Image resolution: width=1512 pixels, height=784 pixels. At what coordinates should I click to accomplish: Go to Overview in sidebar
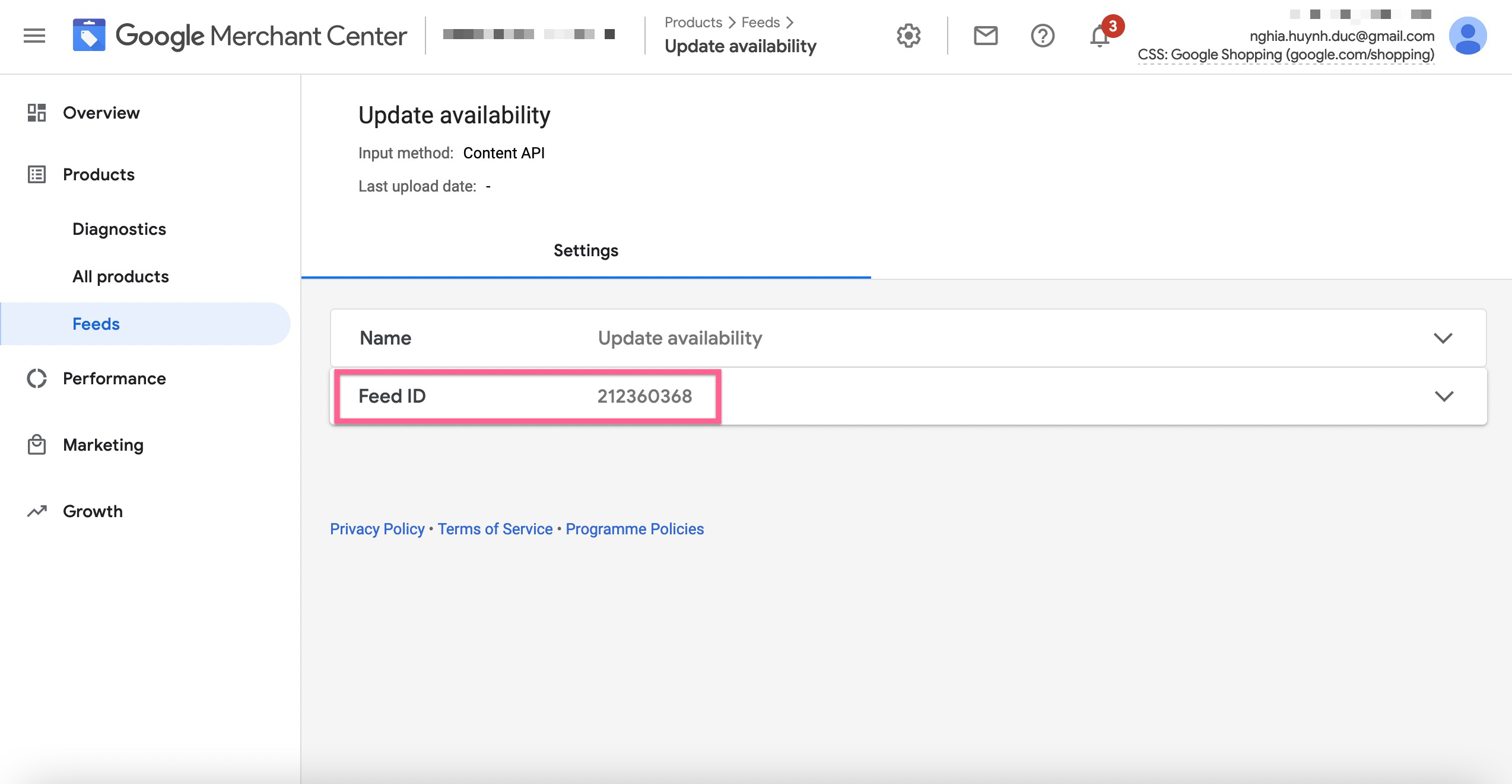(101, 113)
